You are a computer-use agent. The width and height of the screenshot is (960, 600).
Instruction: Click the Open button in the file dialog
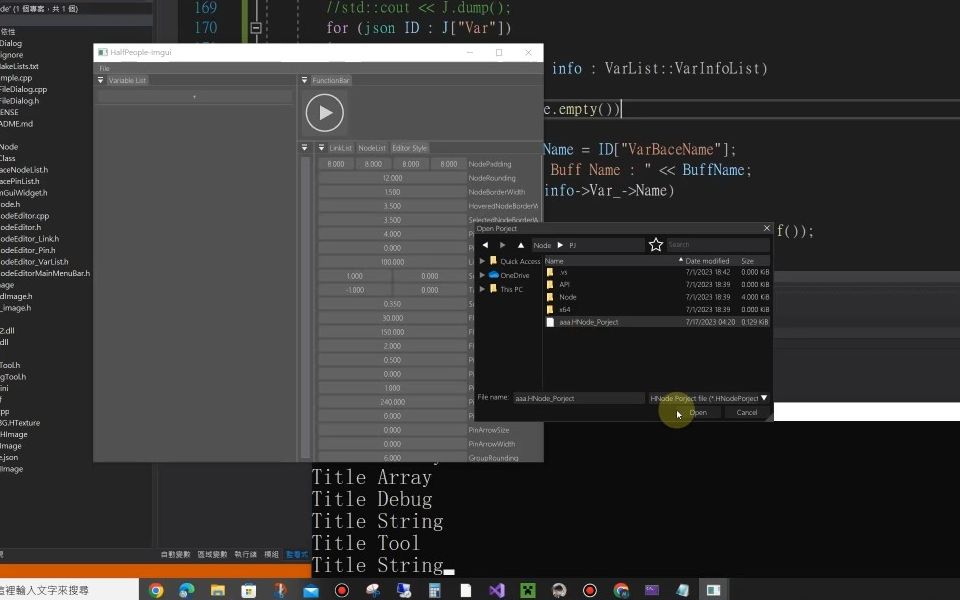(x=698, y=413)
